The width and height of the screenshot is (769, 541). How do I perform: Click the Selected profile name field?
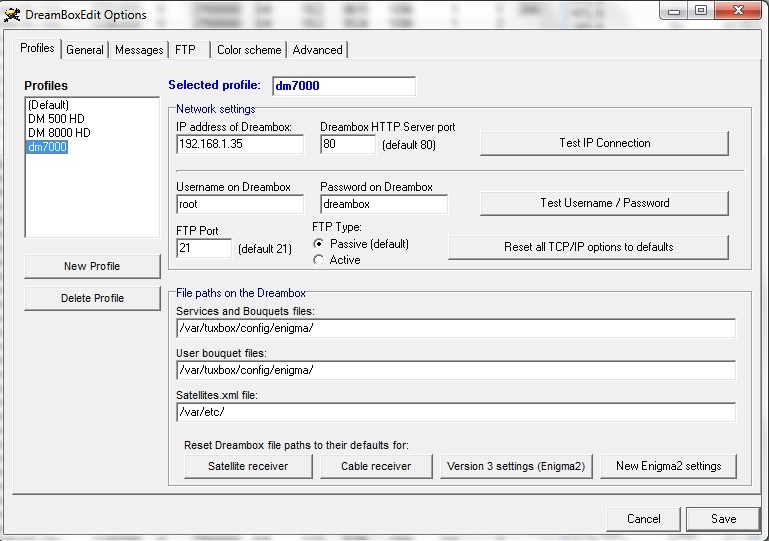tap(344, 86)
